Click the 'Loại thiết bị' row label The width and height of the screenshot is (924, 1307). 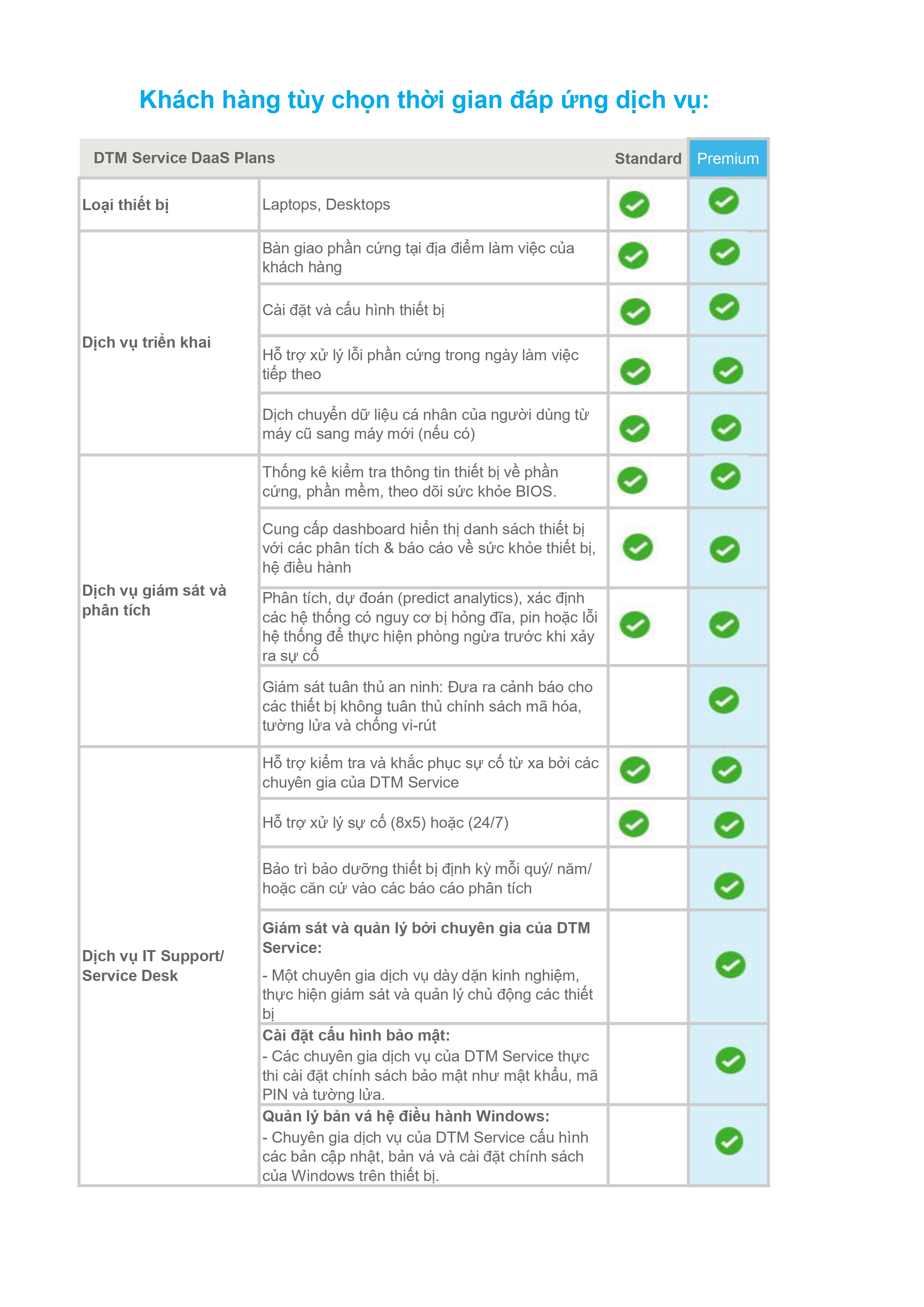pos(125,205)
